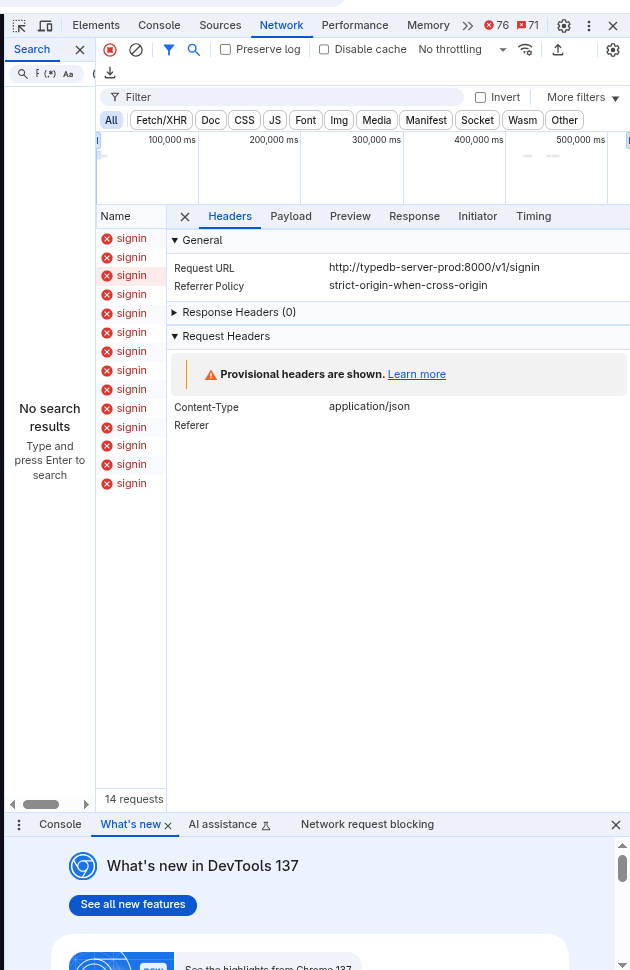Open the drawer three-dot menu
The height and width of the screenshot is (970, 630).
(19, 825)
